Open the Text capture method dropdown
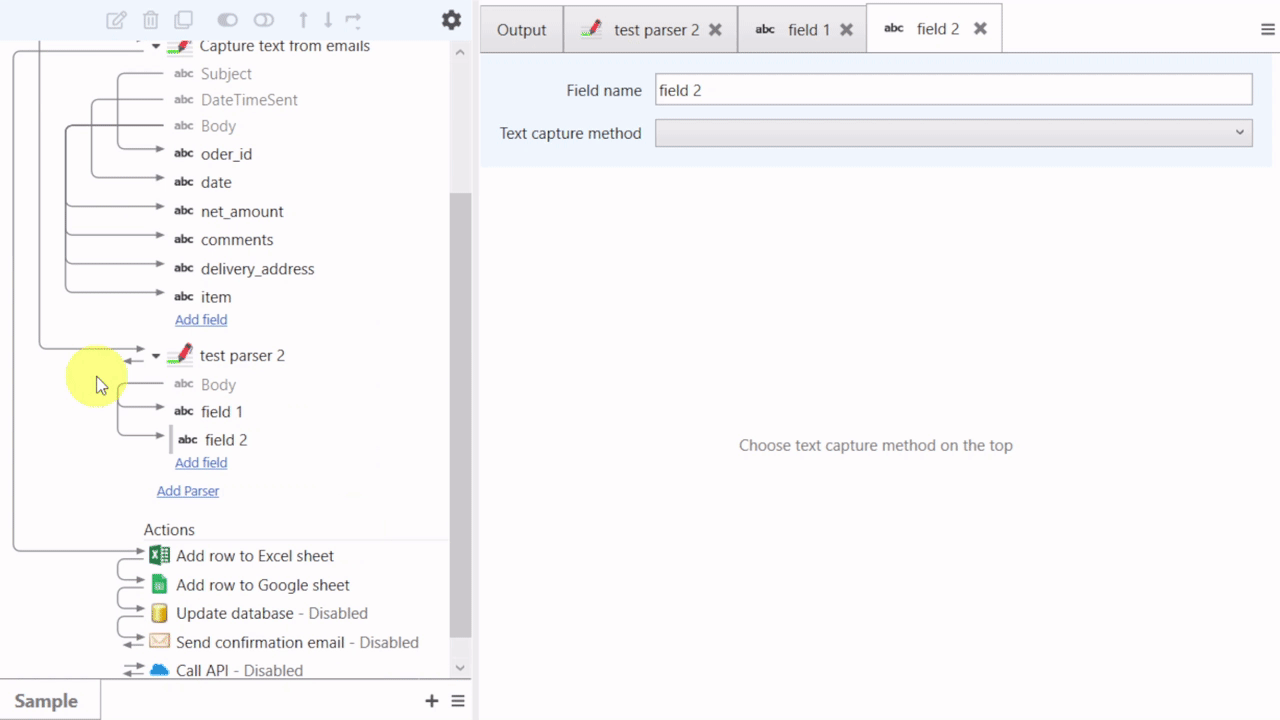 (953, 133)
